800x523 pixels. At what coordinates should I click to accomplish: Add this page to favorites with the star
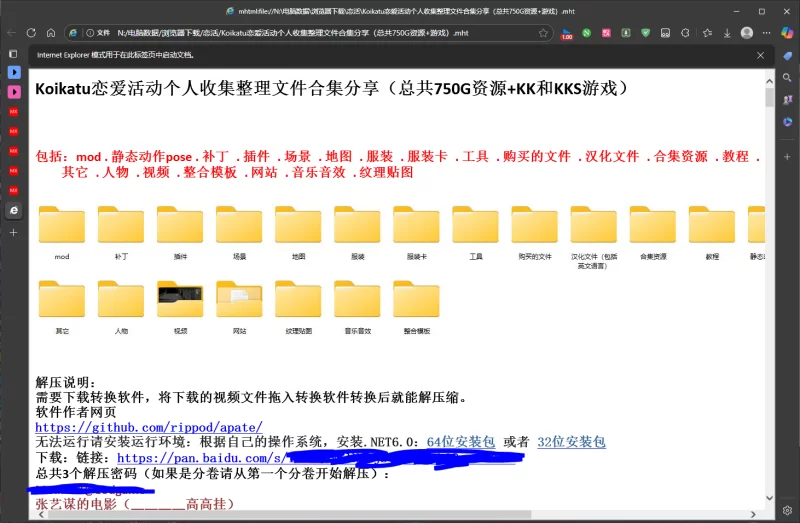[543, 33]
